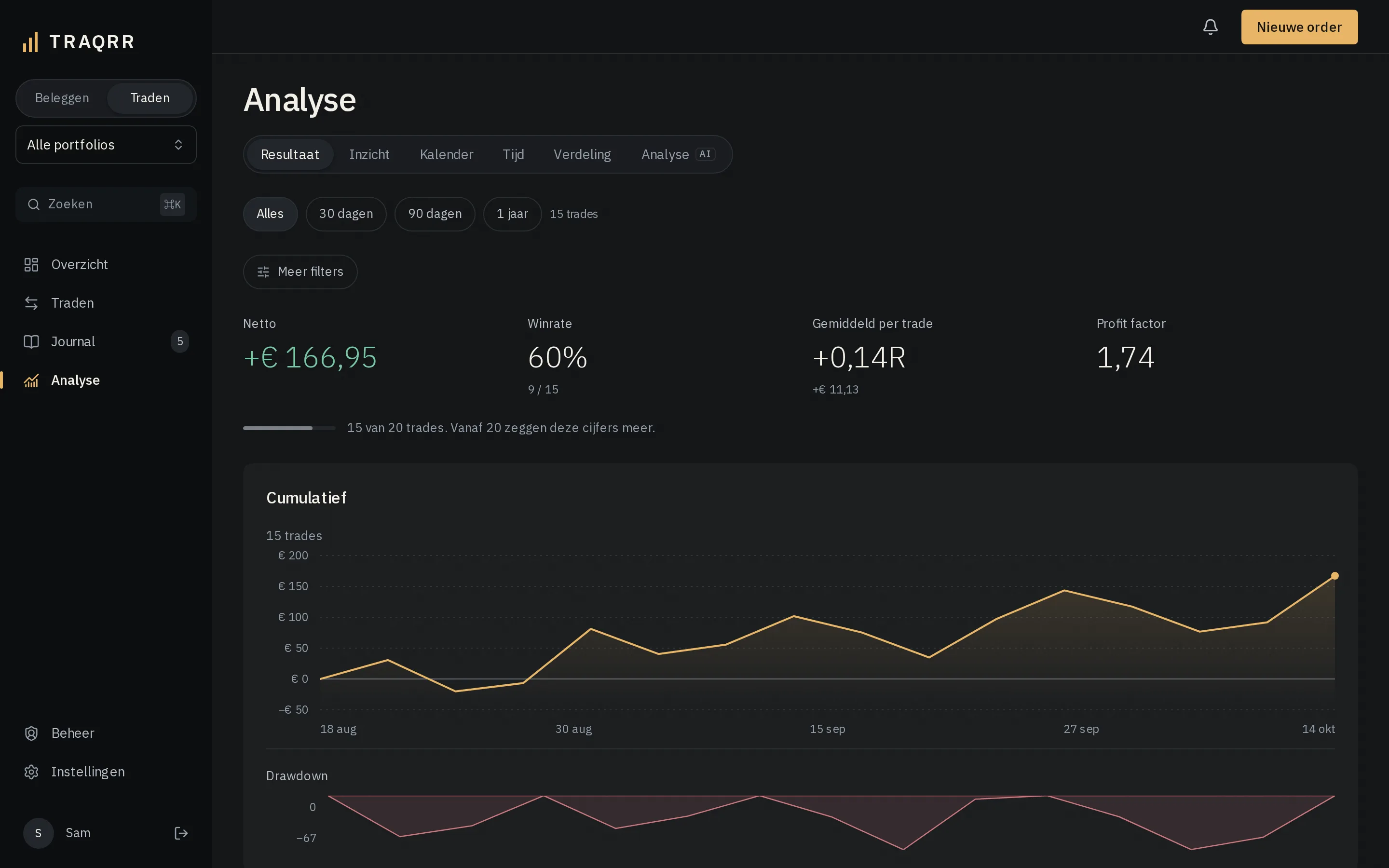Click the Traden arrows icon in sidebar
Screen dimensions: 1389x868
(31, 303)
